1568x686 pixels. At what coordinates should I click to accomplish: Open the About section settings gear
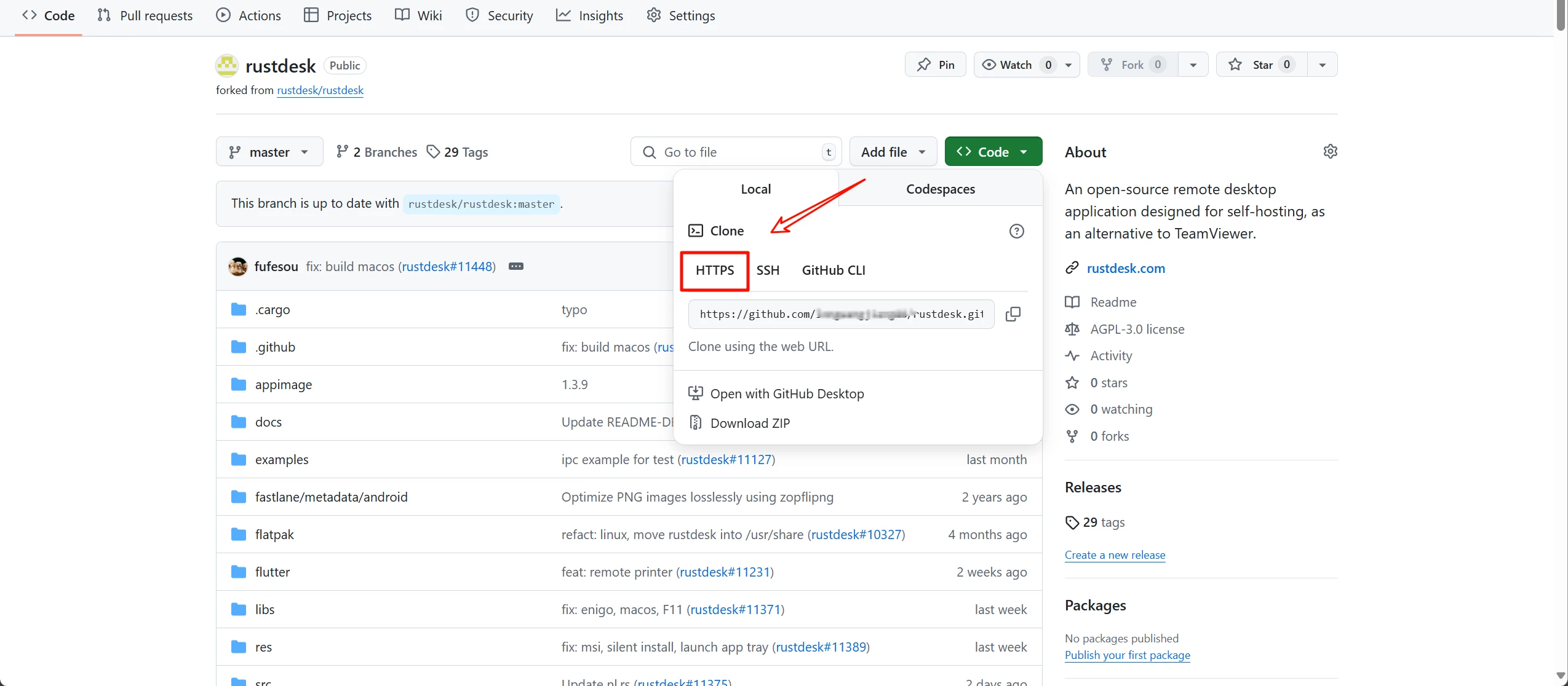click(1330, 152)
